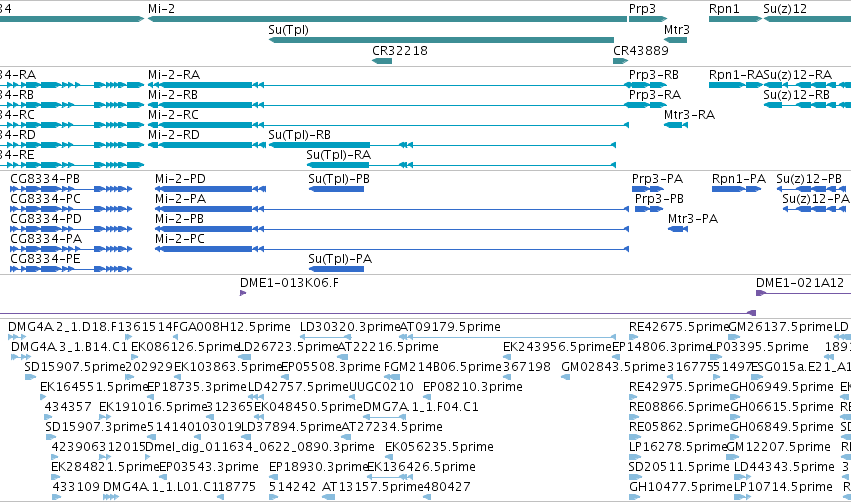The image size is (851, 502).
Task: Select the LP16278.5prime EST label
Action: [x=677, y=447]
